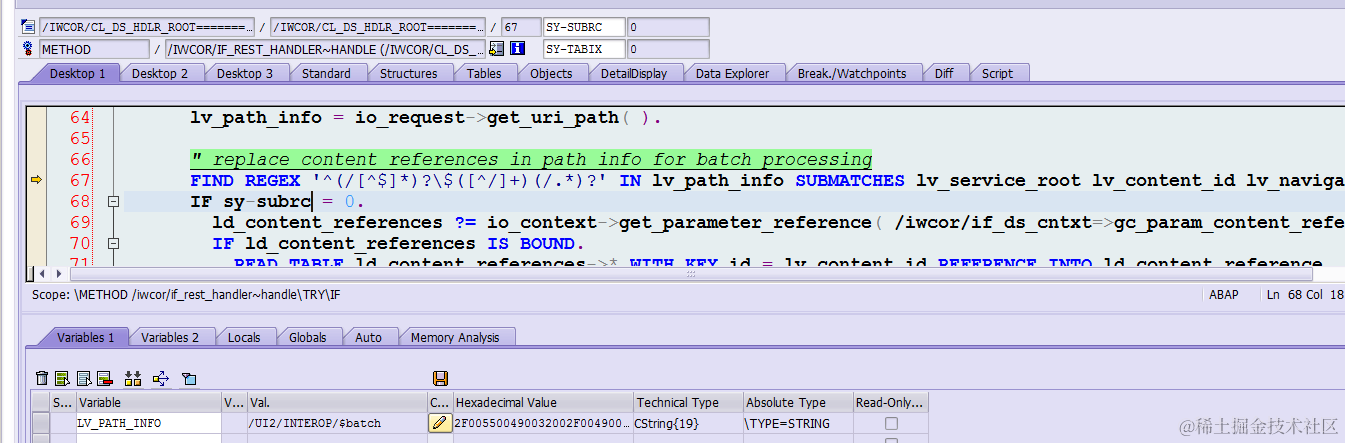Click the append row icon in variables toolbar
Image resolution: width=1345 pixels, height=443 pixels.
tap(83, 378)
